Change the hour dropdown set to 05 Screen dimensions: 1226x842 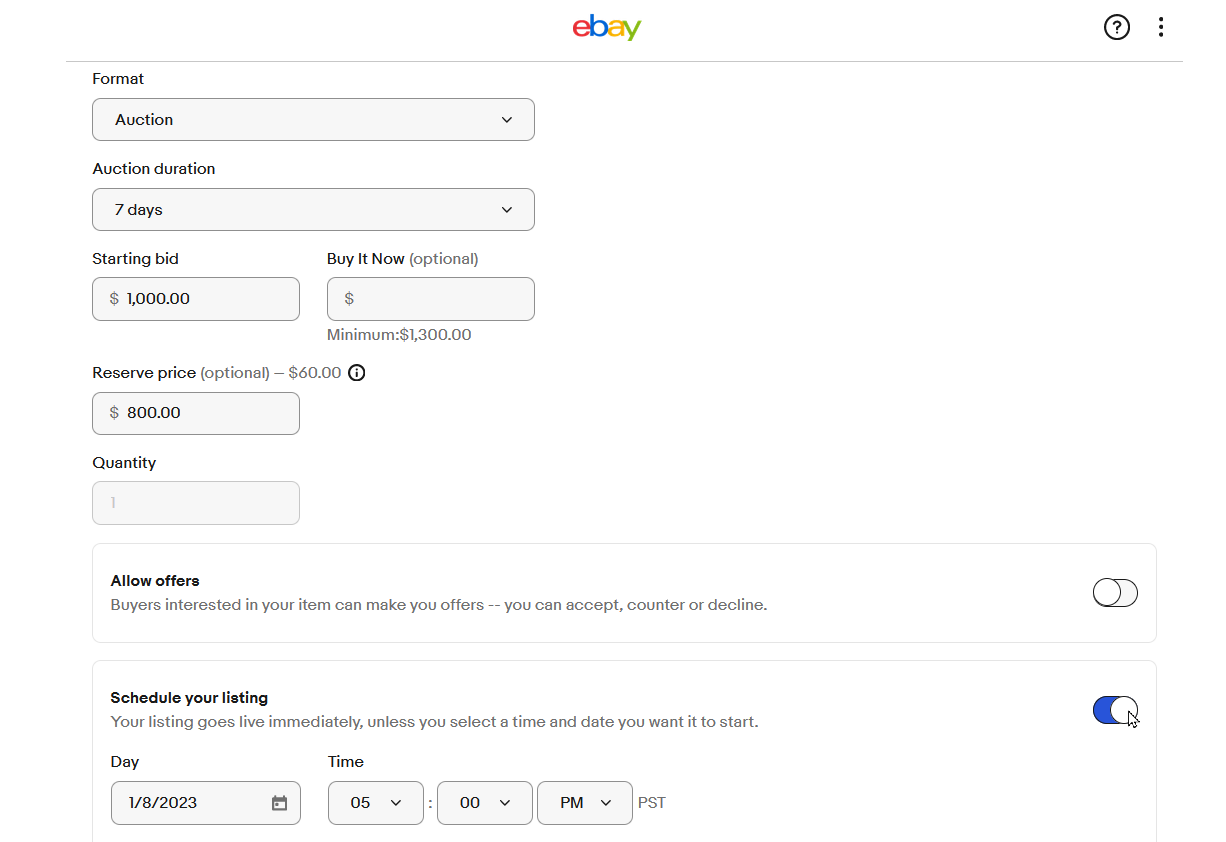click(375, 803)
